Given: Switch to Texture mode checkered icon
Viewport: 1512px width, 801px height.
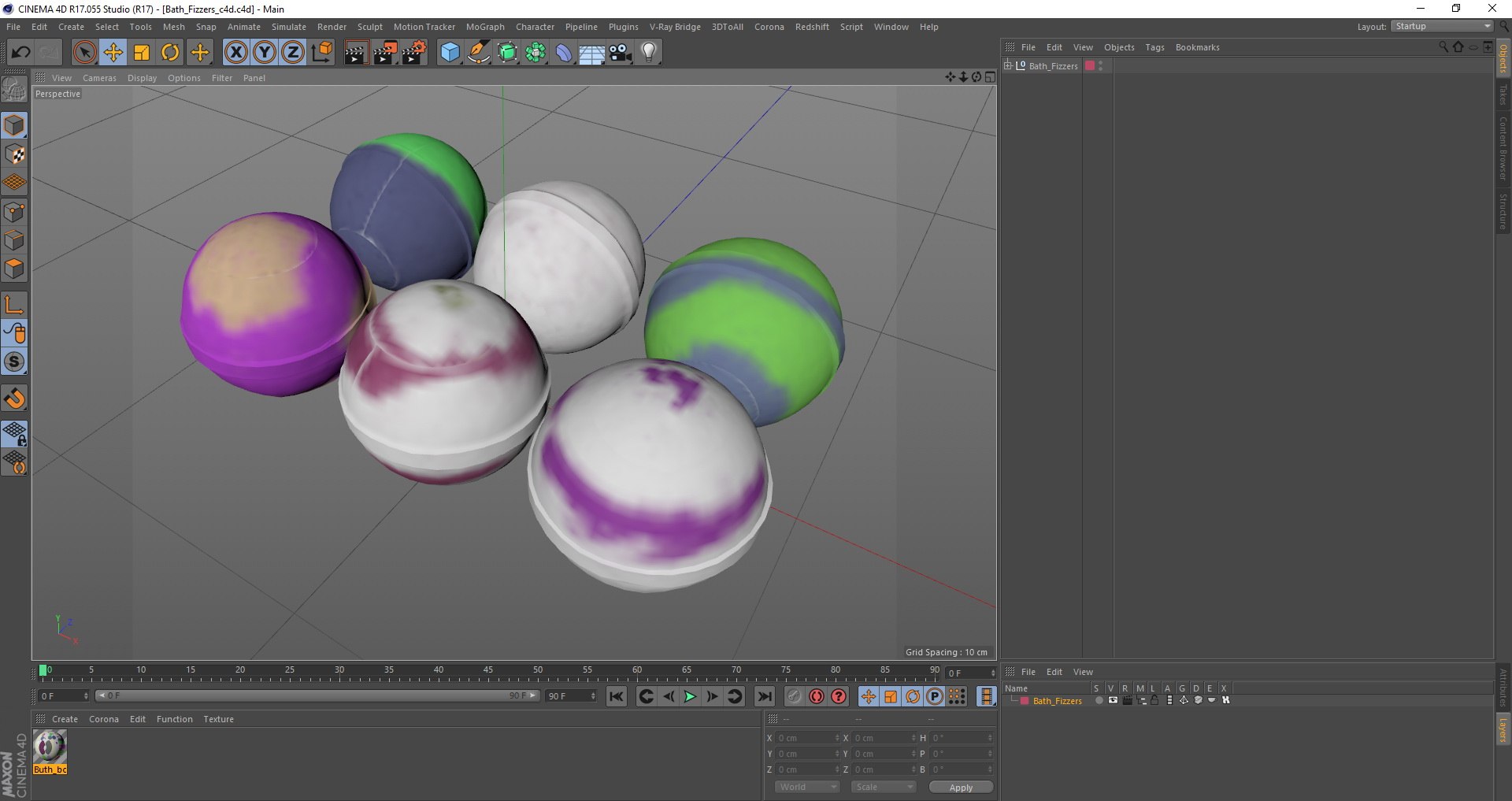Looking at the screenshot, I should pos(14,154).
